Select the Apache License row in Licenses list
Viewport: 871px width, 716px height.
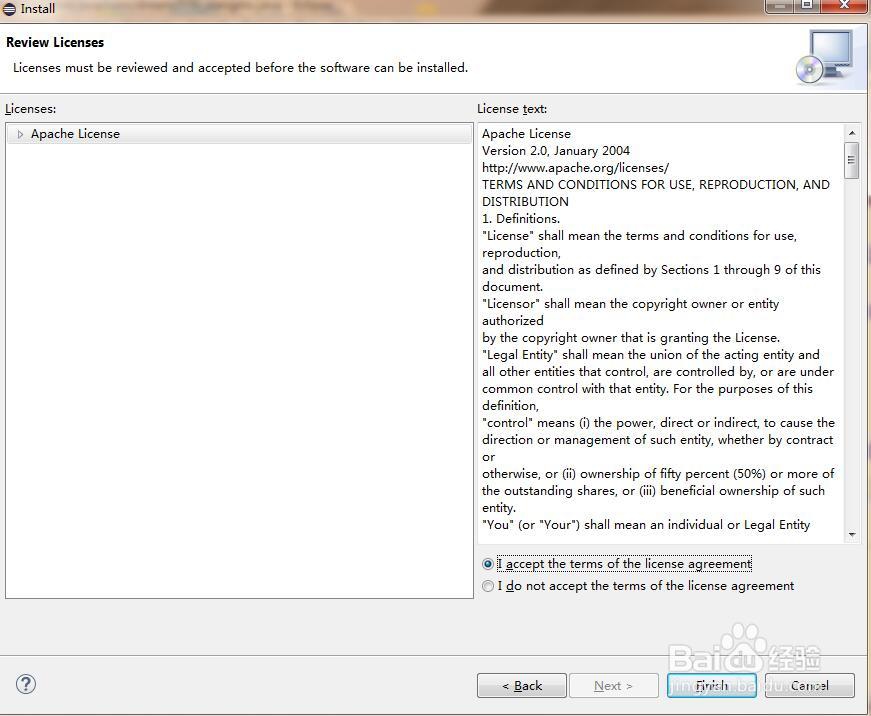tap(239, 134)
